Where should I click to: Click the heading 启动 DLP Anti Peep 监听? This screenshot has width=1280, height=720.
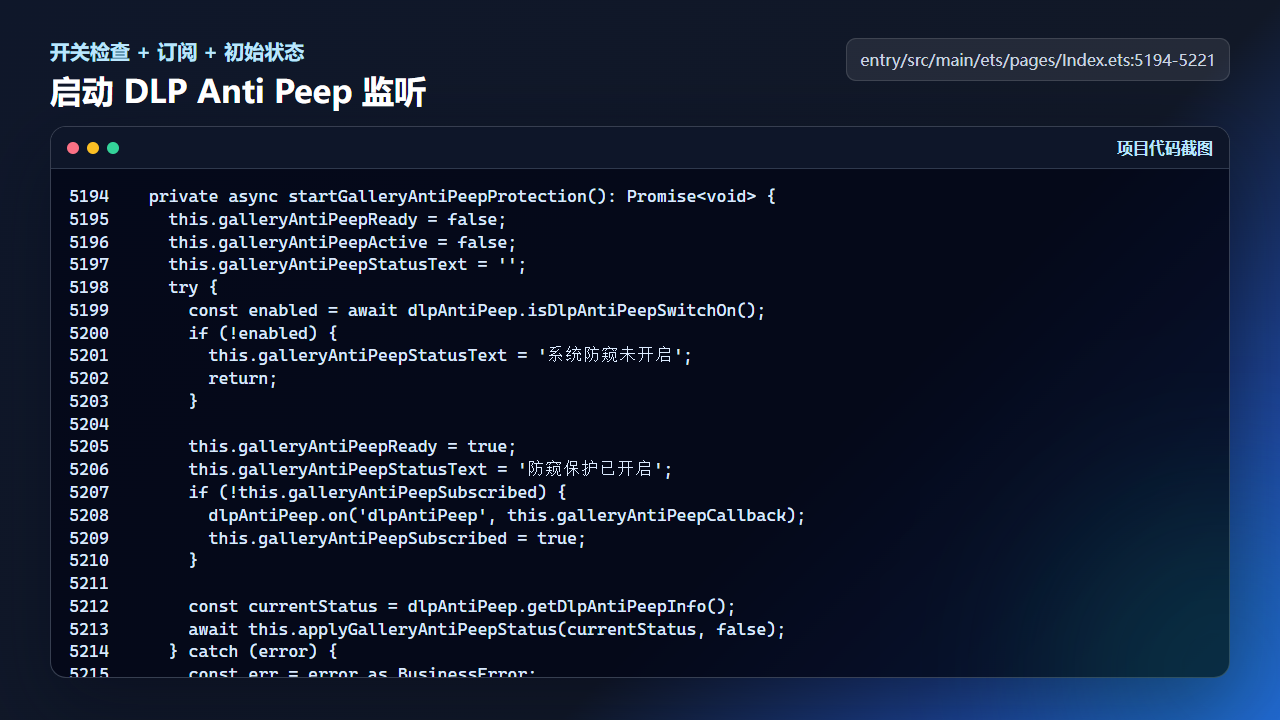pyautogui.click(x=238, y=92)
